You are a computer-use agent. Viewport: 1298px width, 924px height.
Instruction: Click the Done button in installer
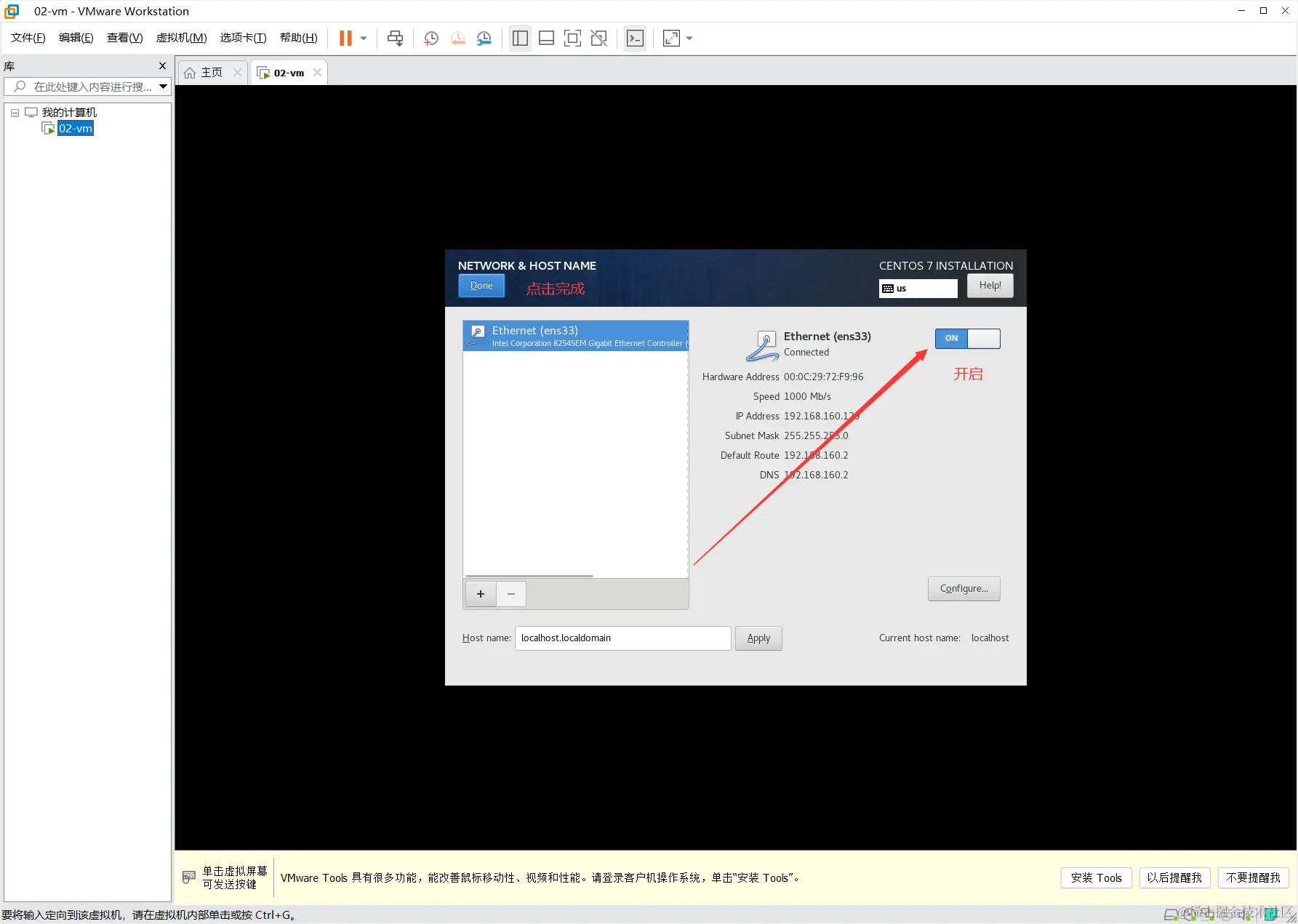481,286
